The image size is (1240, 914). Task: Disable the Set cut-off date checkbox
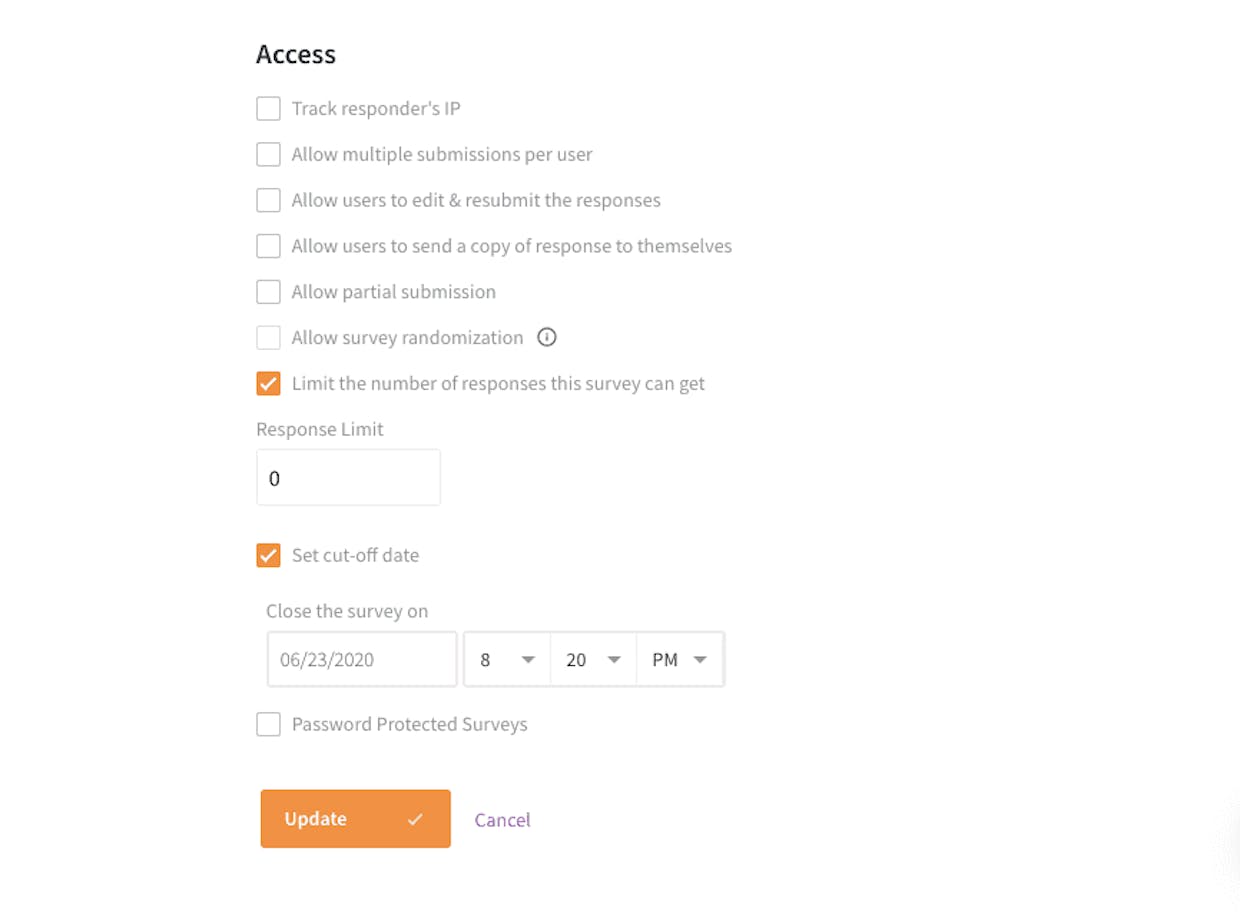tap(268, 555)
